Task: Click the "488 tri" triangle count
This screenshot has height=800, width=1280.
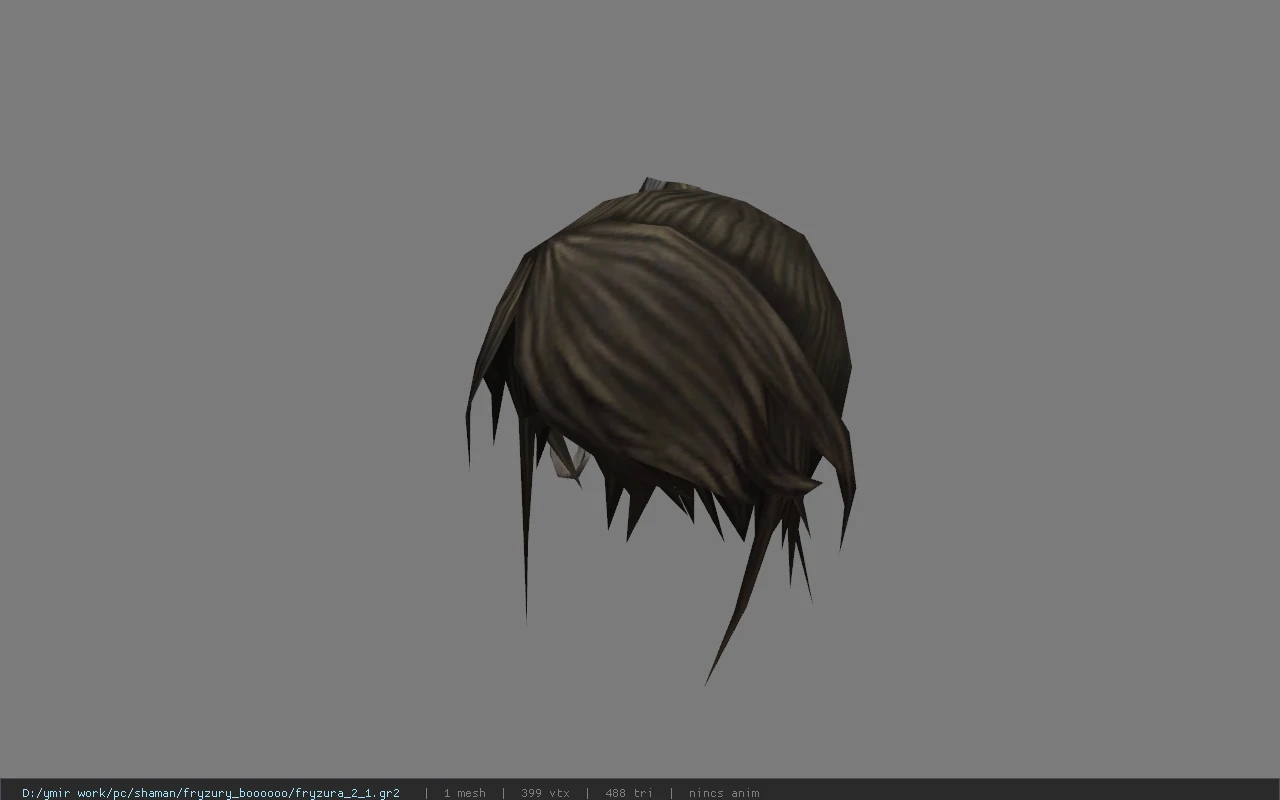Action: pos(629,793)
